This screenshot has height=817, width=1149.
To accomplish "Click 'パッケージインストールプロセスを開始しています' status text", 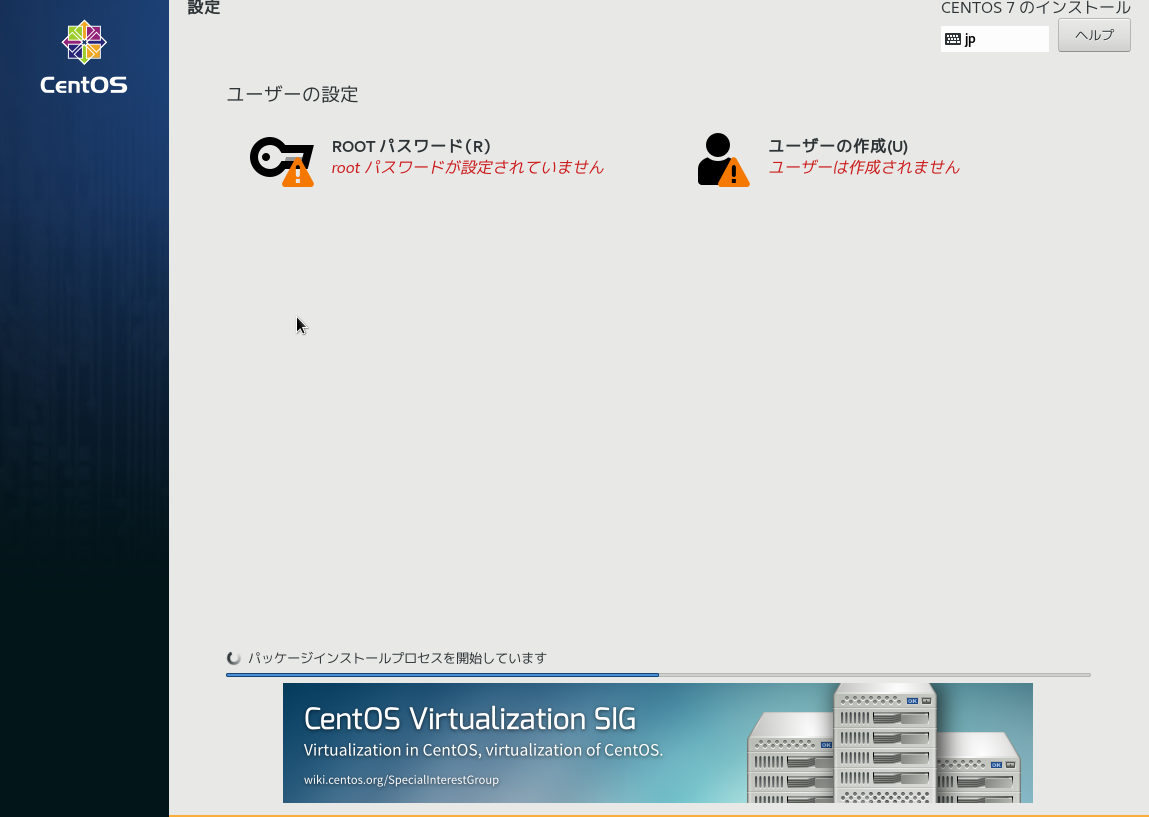I will (x=397, y=658).
